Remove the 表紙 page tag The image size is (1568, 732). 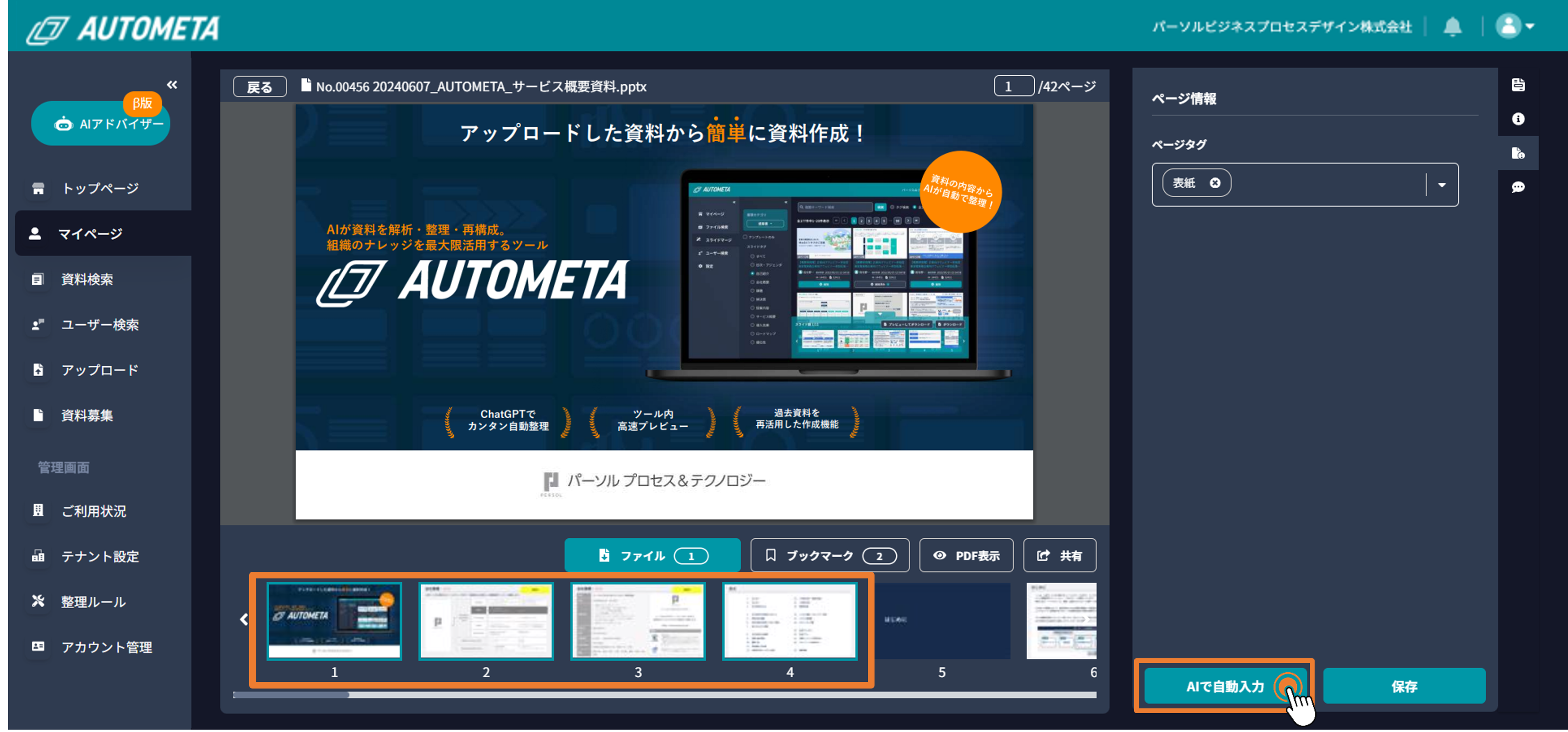[1215, 183]
